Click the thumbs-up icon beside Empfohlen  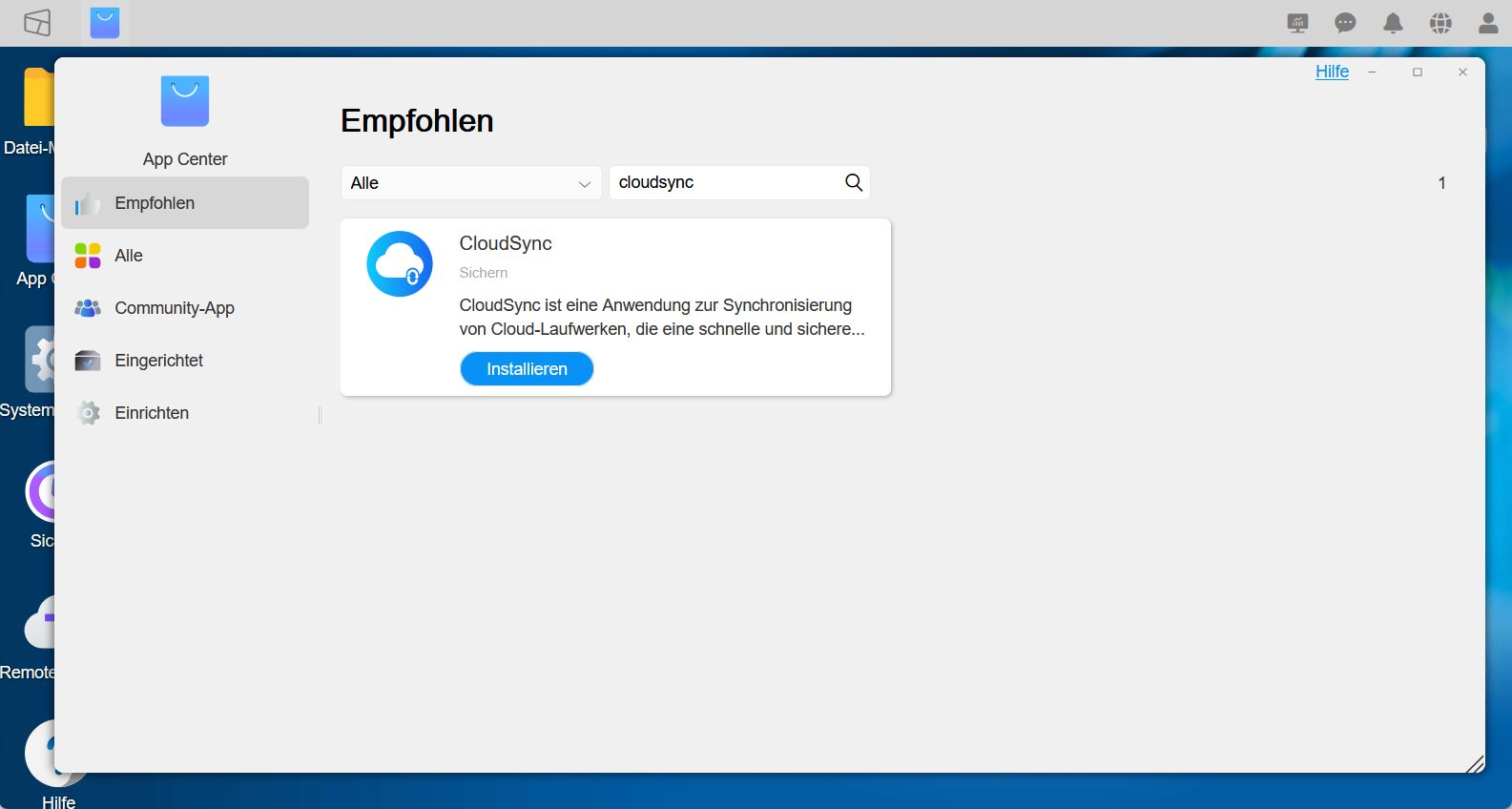click(88, 203)
